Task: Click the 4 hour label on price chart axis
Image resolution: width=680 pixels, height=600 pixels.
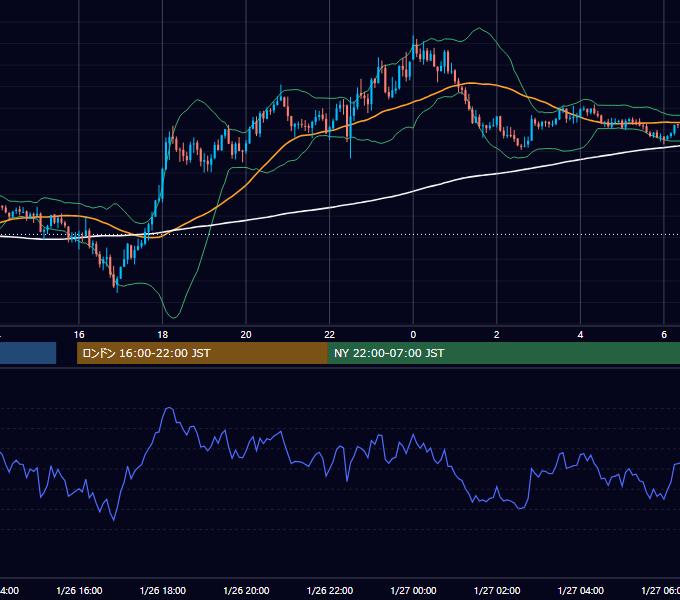Action: click(x=580, y=335)
